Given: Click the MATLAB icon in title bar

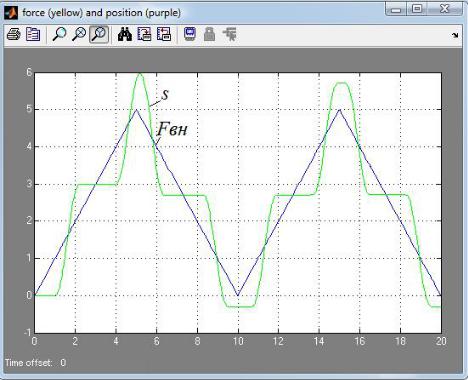Looking at the screenshot, I should pos(11,13).
